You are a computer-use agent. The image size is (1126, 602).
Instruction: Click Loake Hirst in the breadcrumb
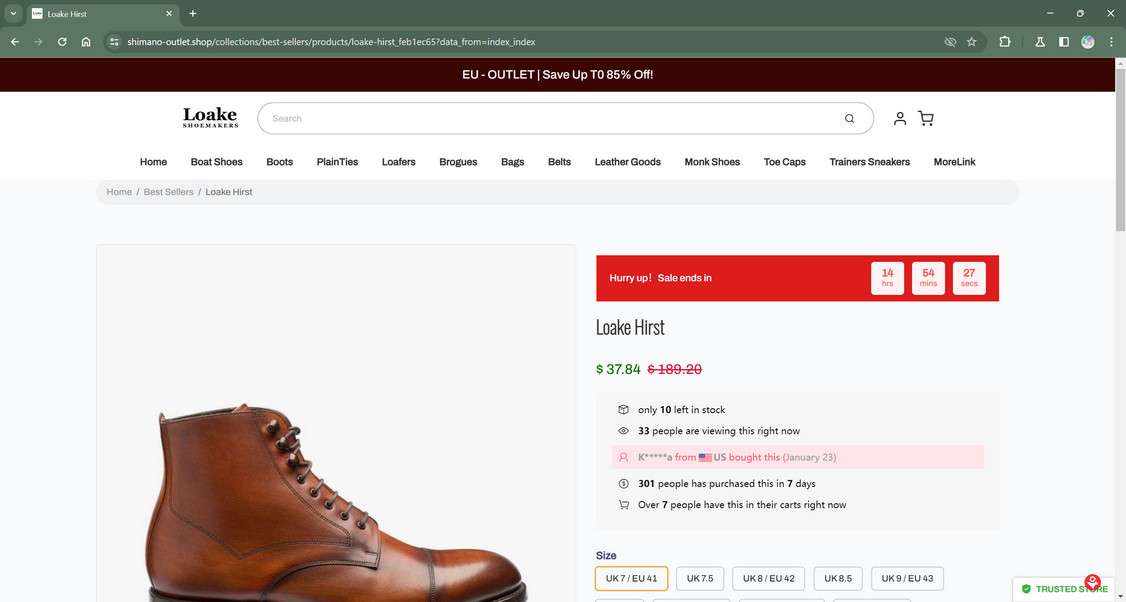(x=229, y=192)
